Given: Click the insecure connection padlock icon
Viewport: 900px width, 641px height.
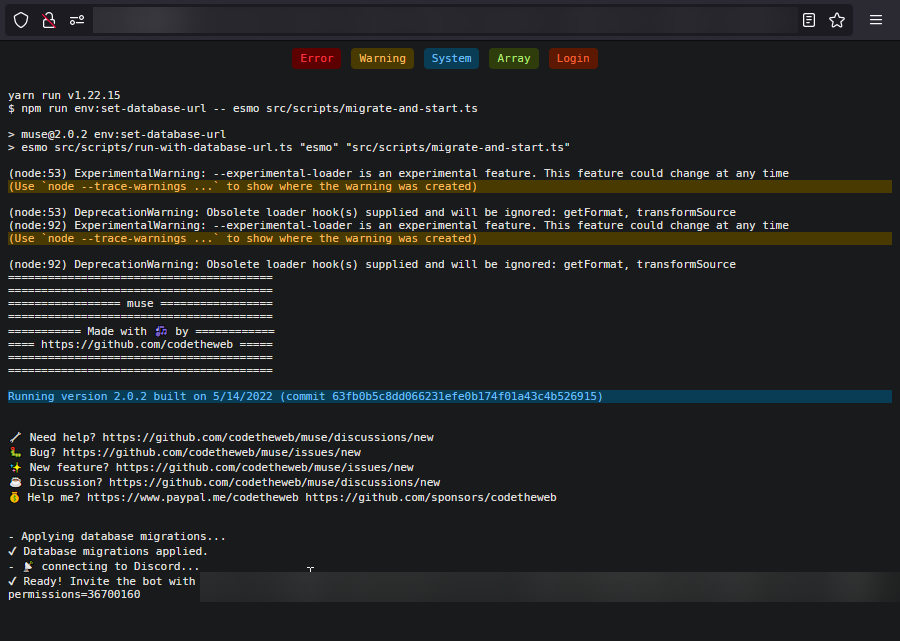Looking at the screenshot, I should tap(48, 20).
